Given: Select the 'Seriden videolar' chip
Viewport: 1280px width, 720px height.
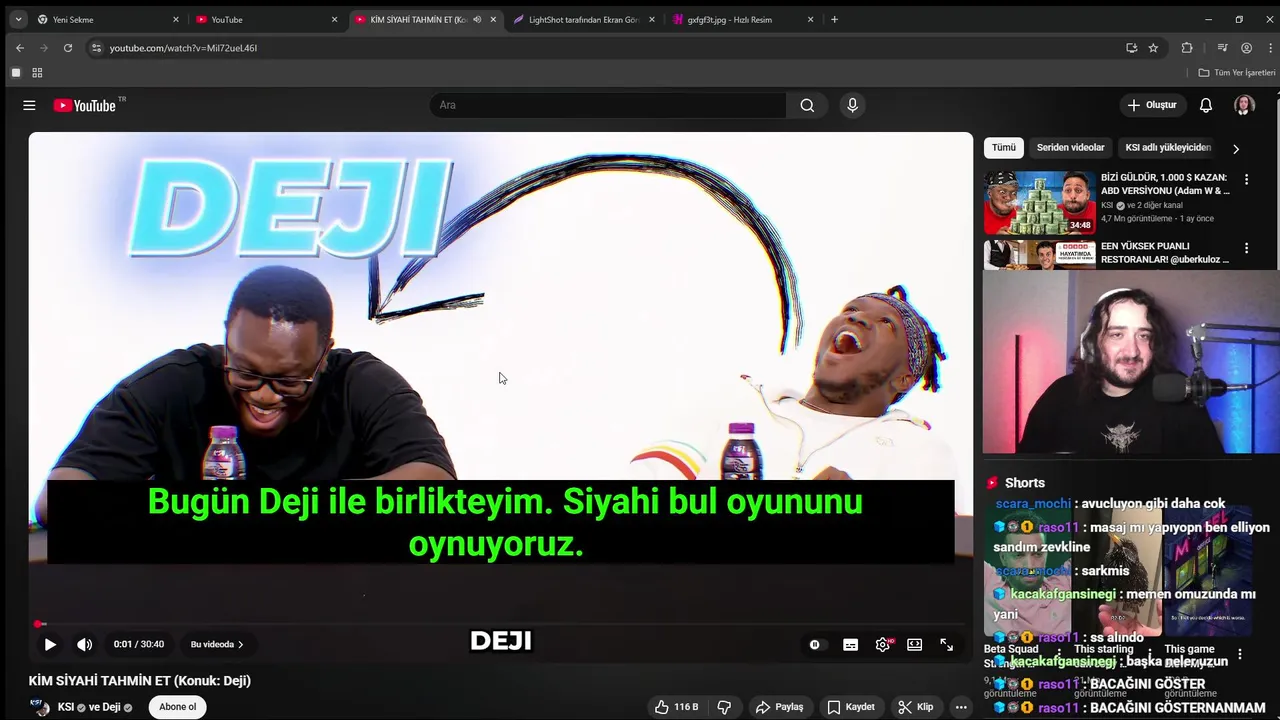Looking at the screenshot, I should tap(1070, 148).
